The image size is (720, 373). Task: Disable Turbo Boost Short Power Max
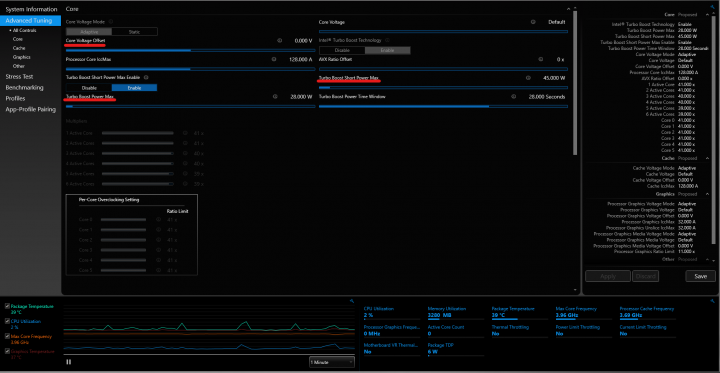(89, 87)
